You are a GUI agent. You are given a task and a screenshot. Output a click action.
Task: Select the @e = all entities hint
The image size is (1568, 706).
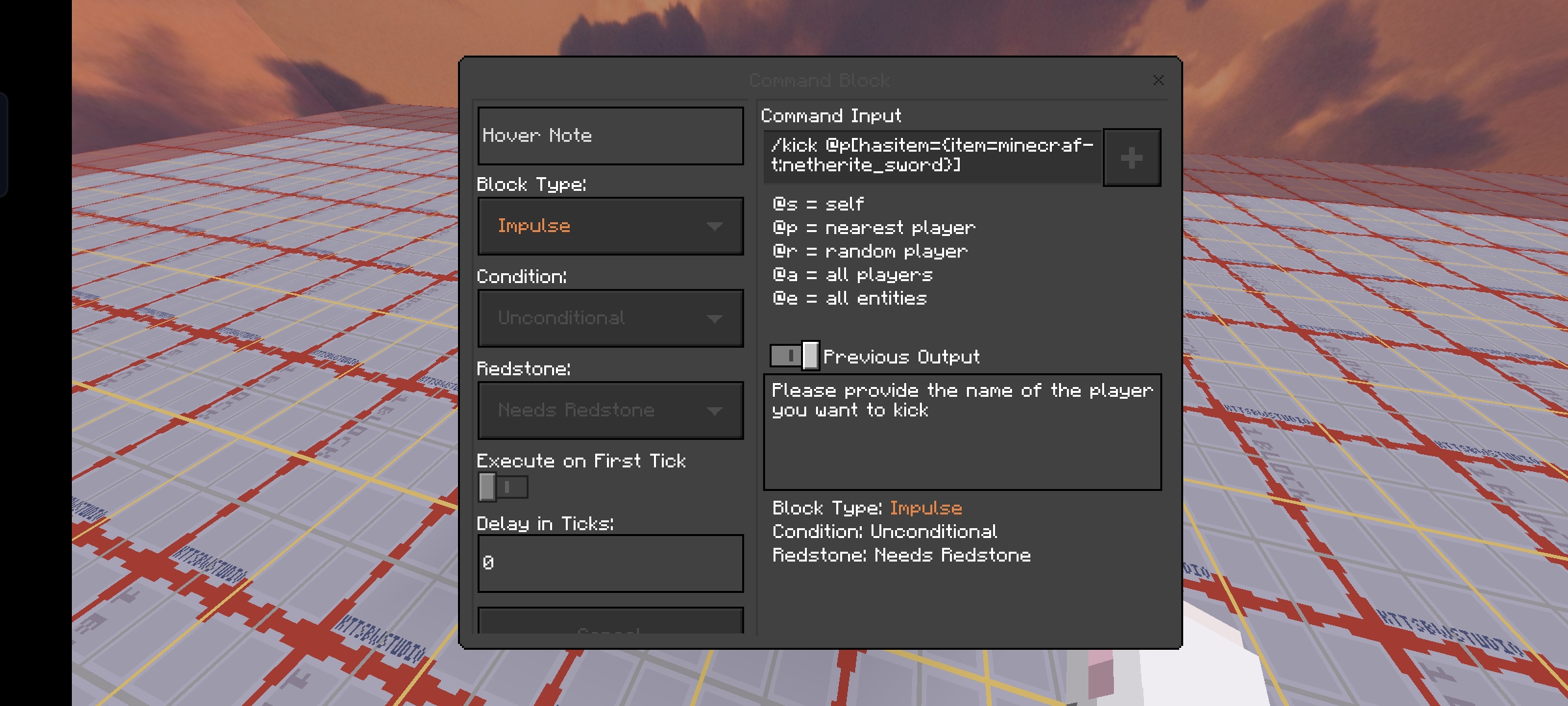(x=849, y=299)
